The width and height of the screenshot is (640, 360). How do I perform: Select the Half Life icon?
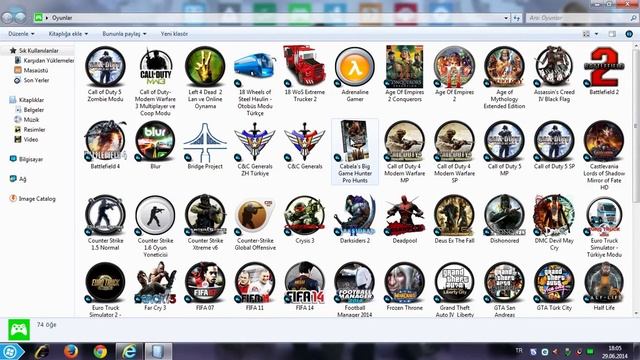pyautogui.click(x=604, y=282)
